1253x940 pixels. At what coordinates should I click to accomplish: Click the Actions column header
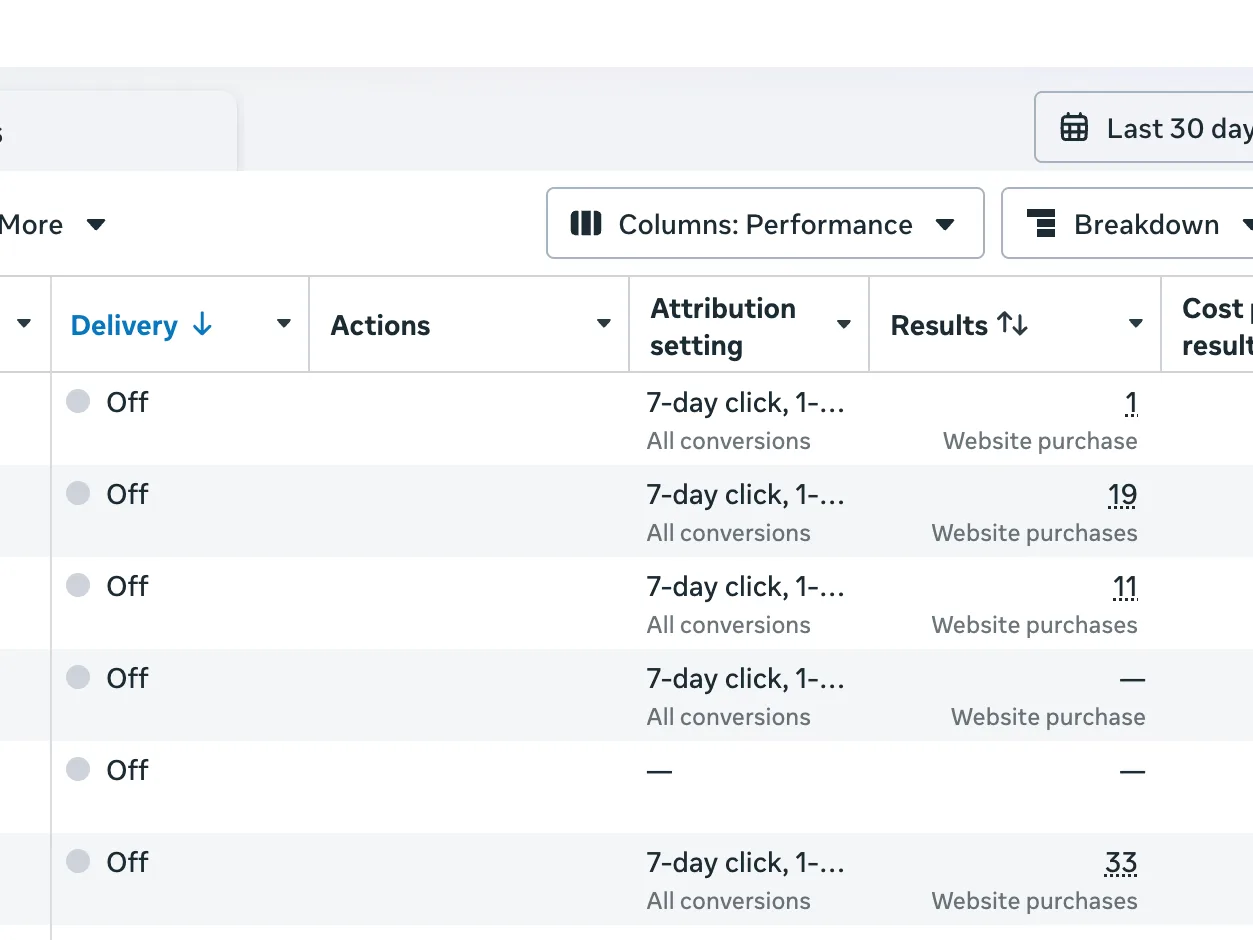coord(380,325)
